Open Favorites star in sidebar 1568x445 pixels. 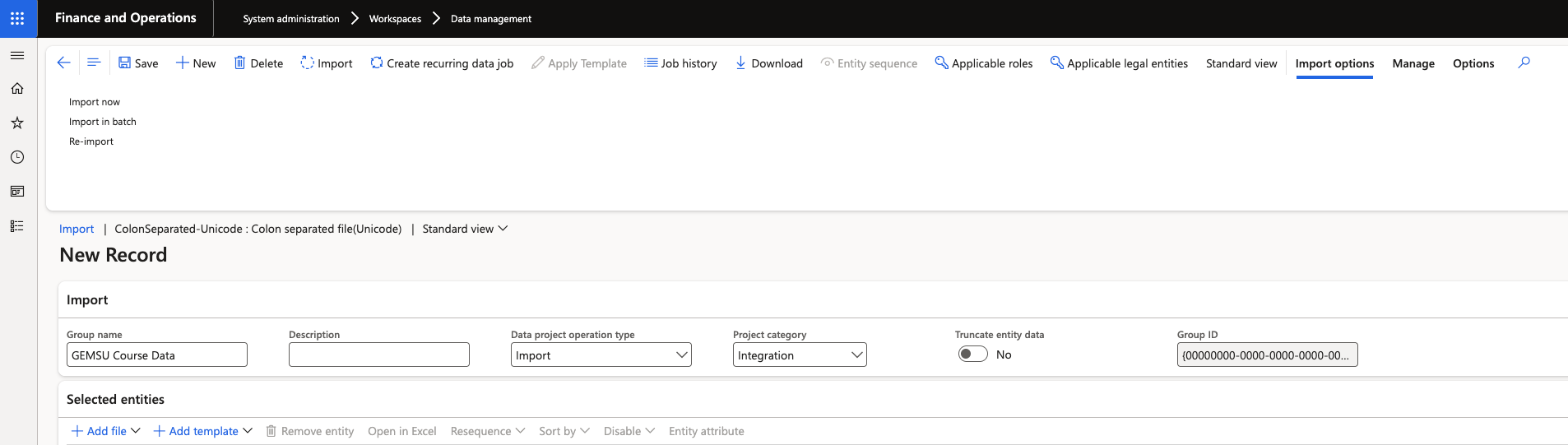pos(17,123)
